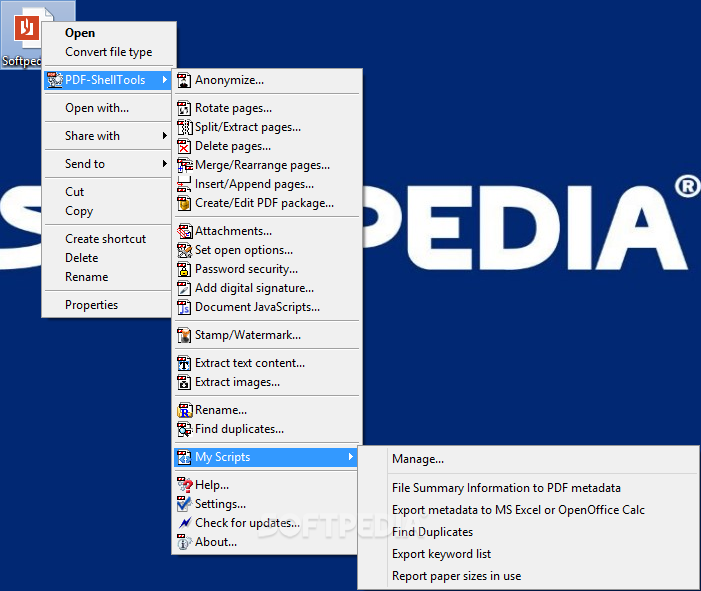Click the About... label
Viewport: 701px width, 591px height.
click(x=216, y=542)
